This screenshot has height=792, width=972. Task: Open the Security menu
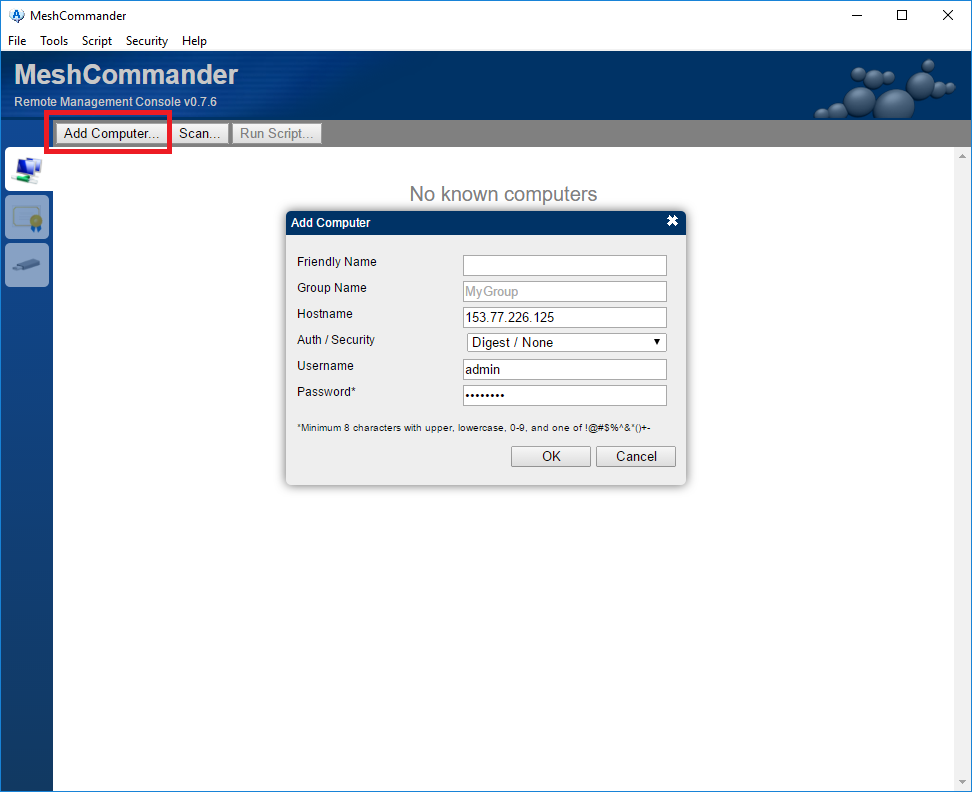pyautogui.click(x=147, y=41)
